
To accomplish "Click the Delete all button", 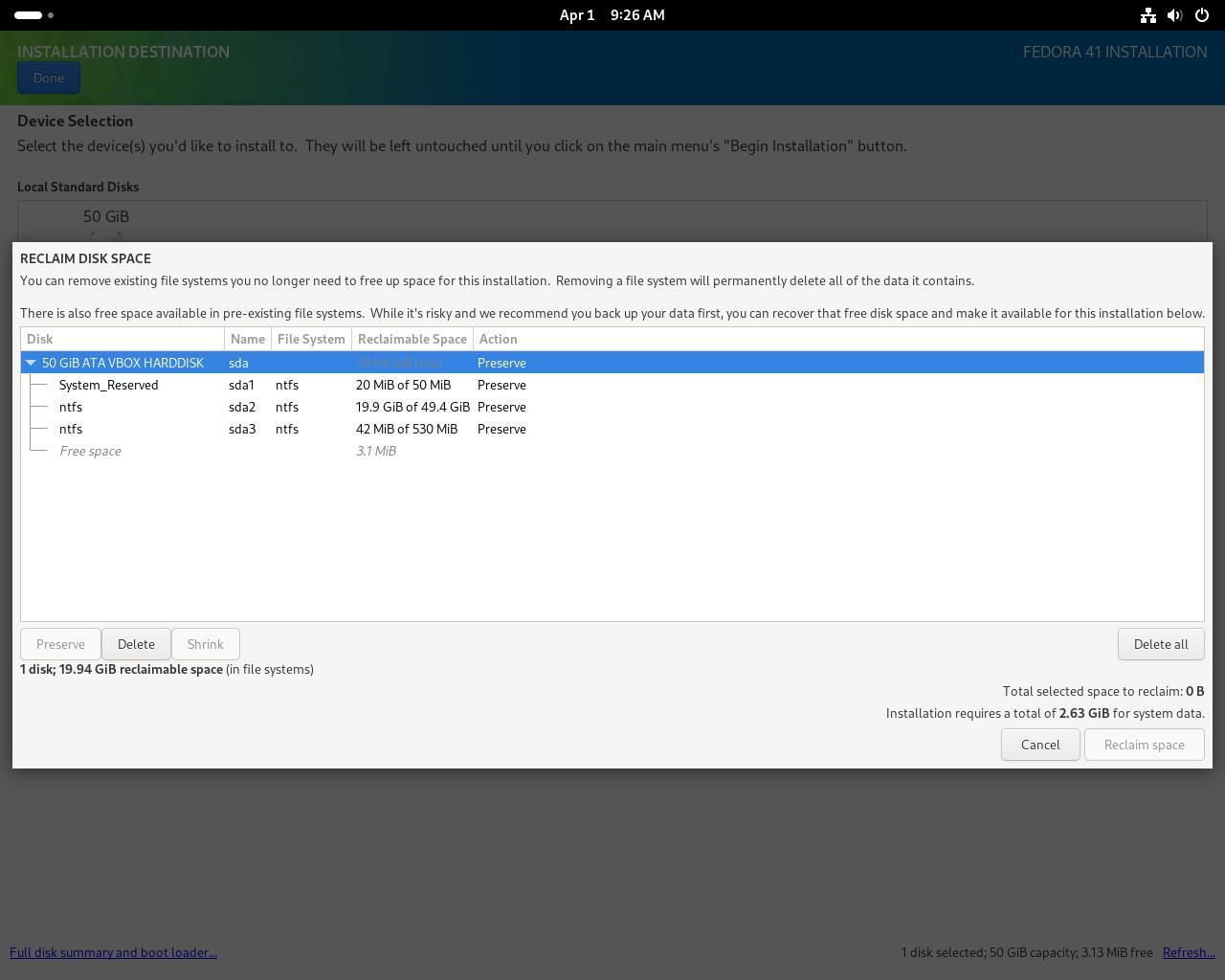I will click(1161, 644).
